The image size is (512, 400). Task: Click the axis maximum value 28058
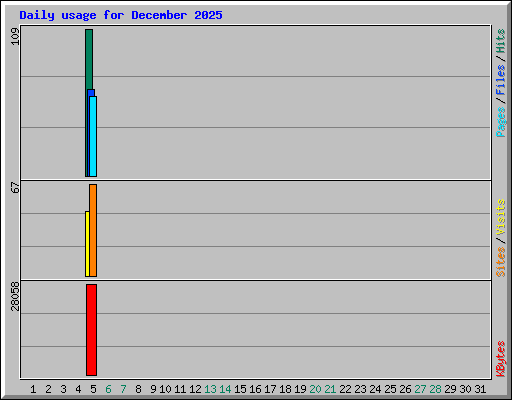click(15, 296)
